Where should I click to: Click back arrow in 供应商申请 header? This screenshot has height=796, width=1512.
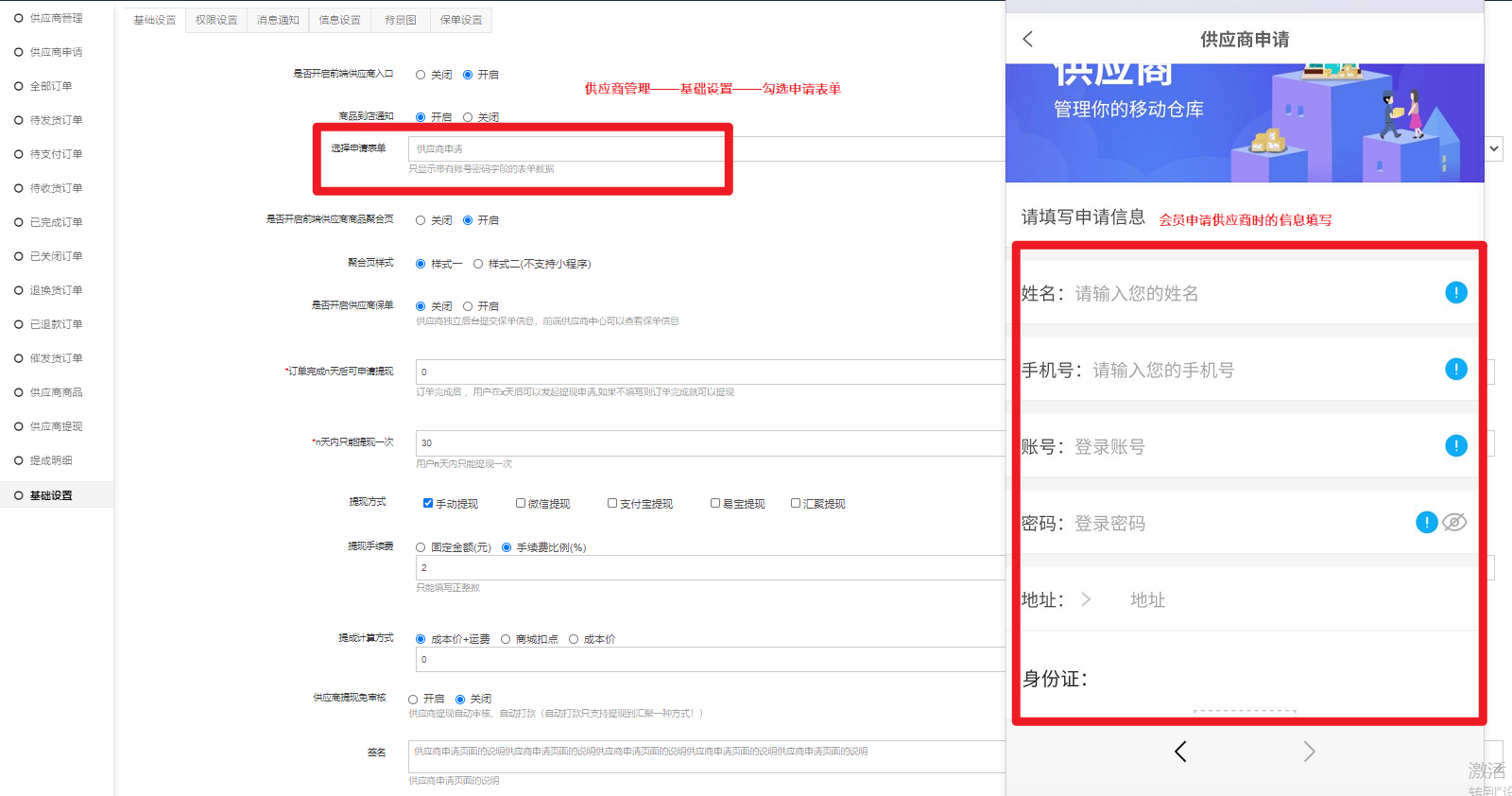pos(1028,39)
